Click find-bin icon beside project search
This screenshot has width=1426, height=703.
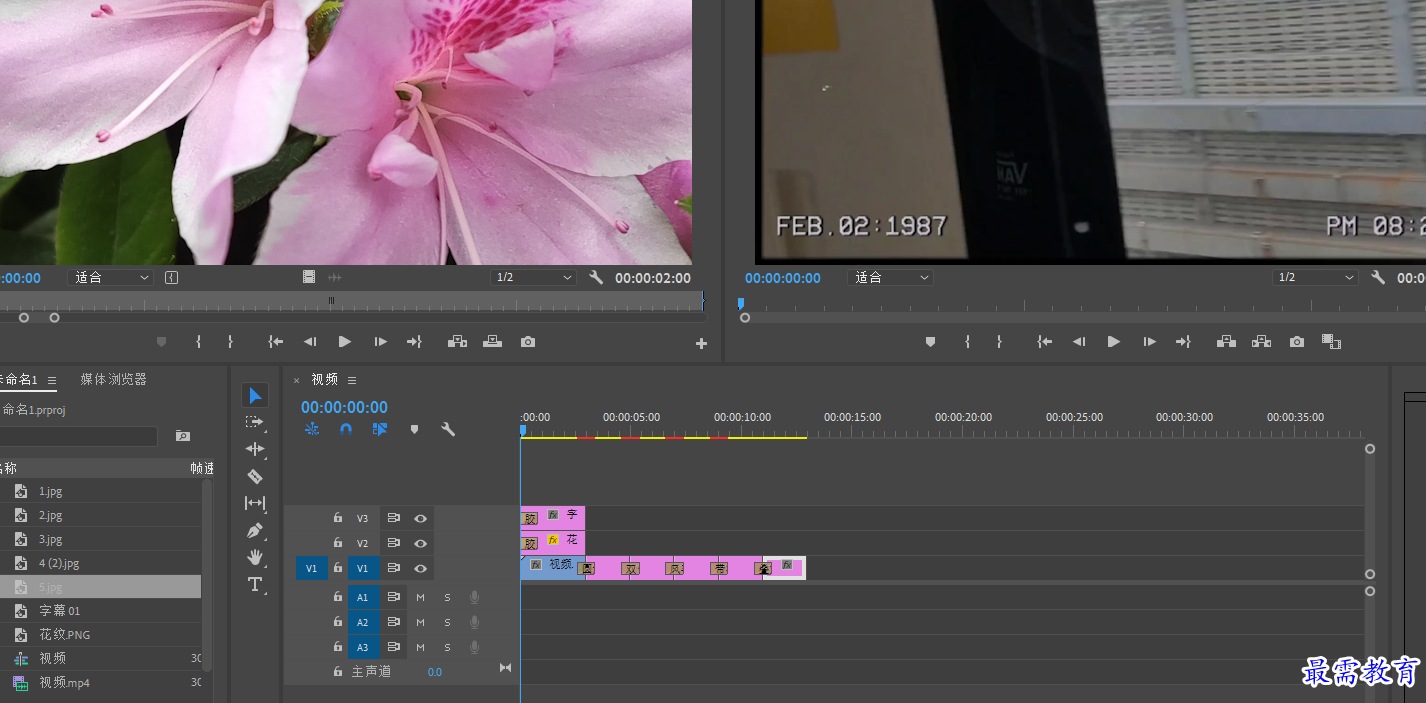tap(183, 436)
